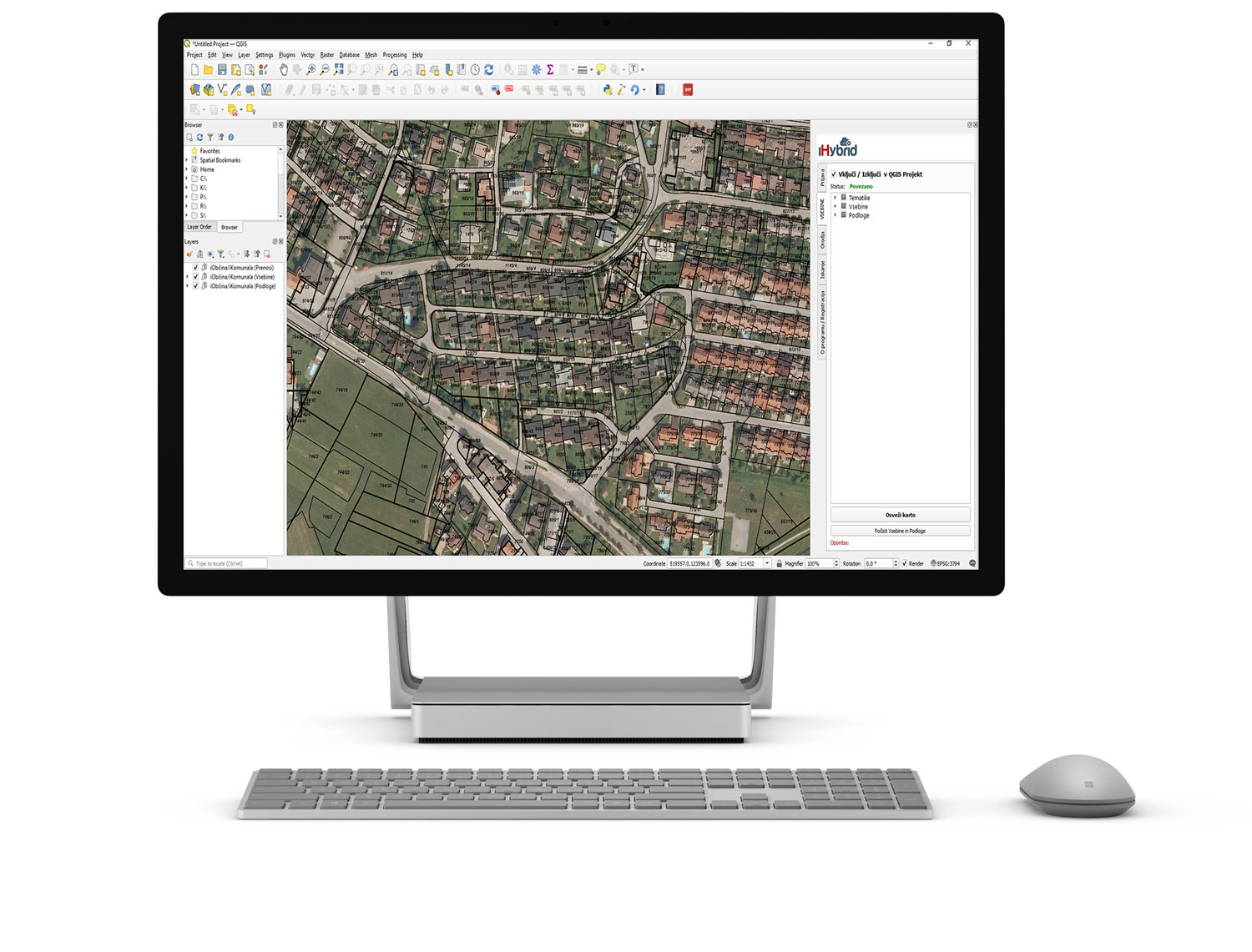Viewport: 1252px width, 952px height.
Task: Open the Vector menu
Action: [308, 55]
